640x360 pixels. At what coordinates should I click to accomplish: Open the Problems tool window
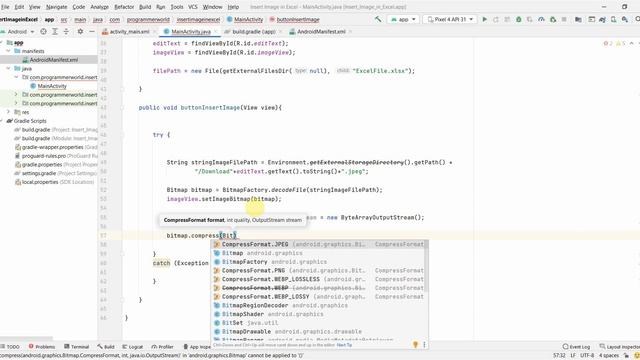42,347
